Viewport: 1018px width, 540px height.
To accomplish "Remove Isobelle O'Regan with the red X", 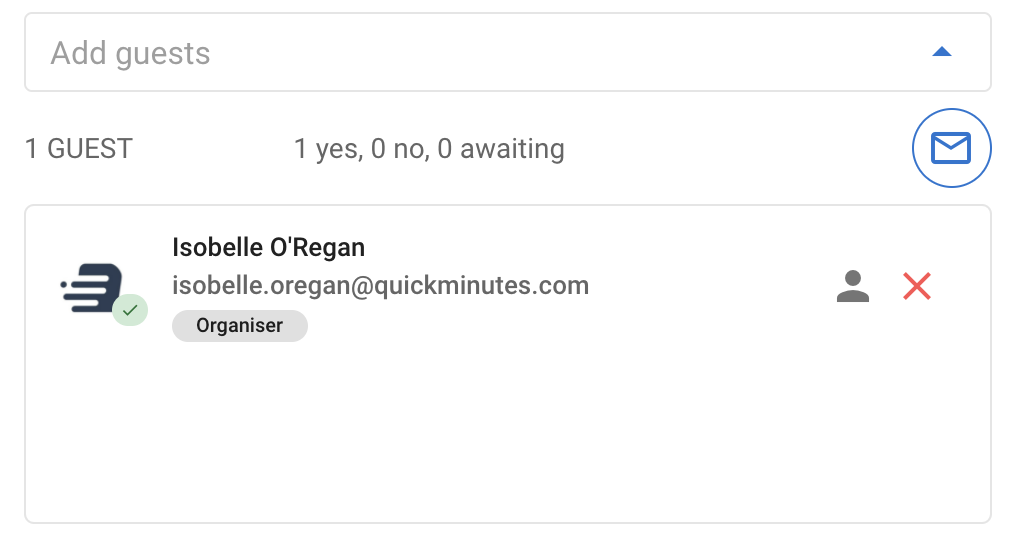I will point(917,286).
